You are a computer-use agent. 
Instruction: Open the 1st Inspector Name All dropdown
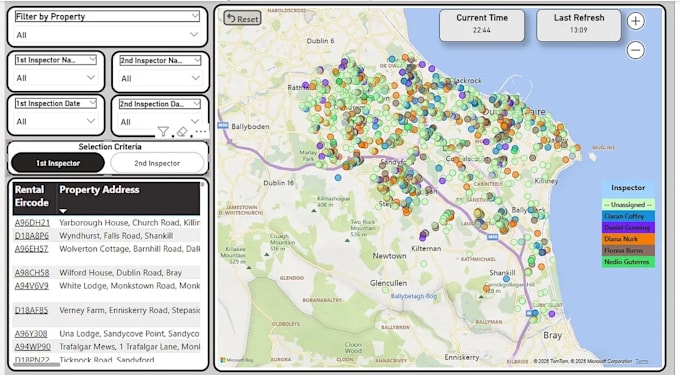56,78
